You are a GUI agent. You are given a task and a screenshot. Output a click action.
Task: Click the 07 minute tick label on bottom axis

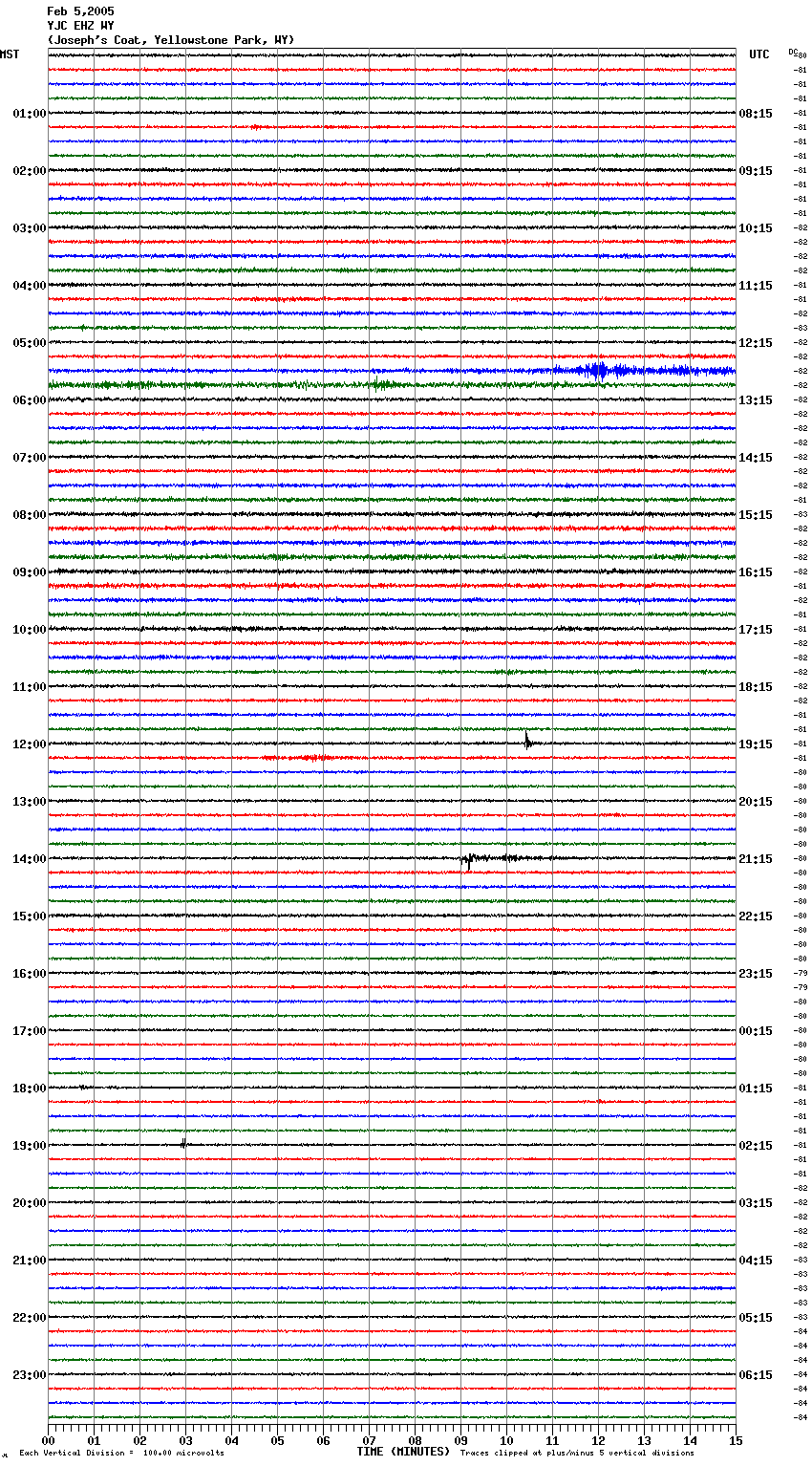(369, 1440)
